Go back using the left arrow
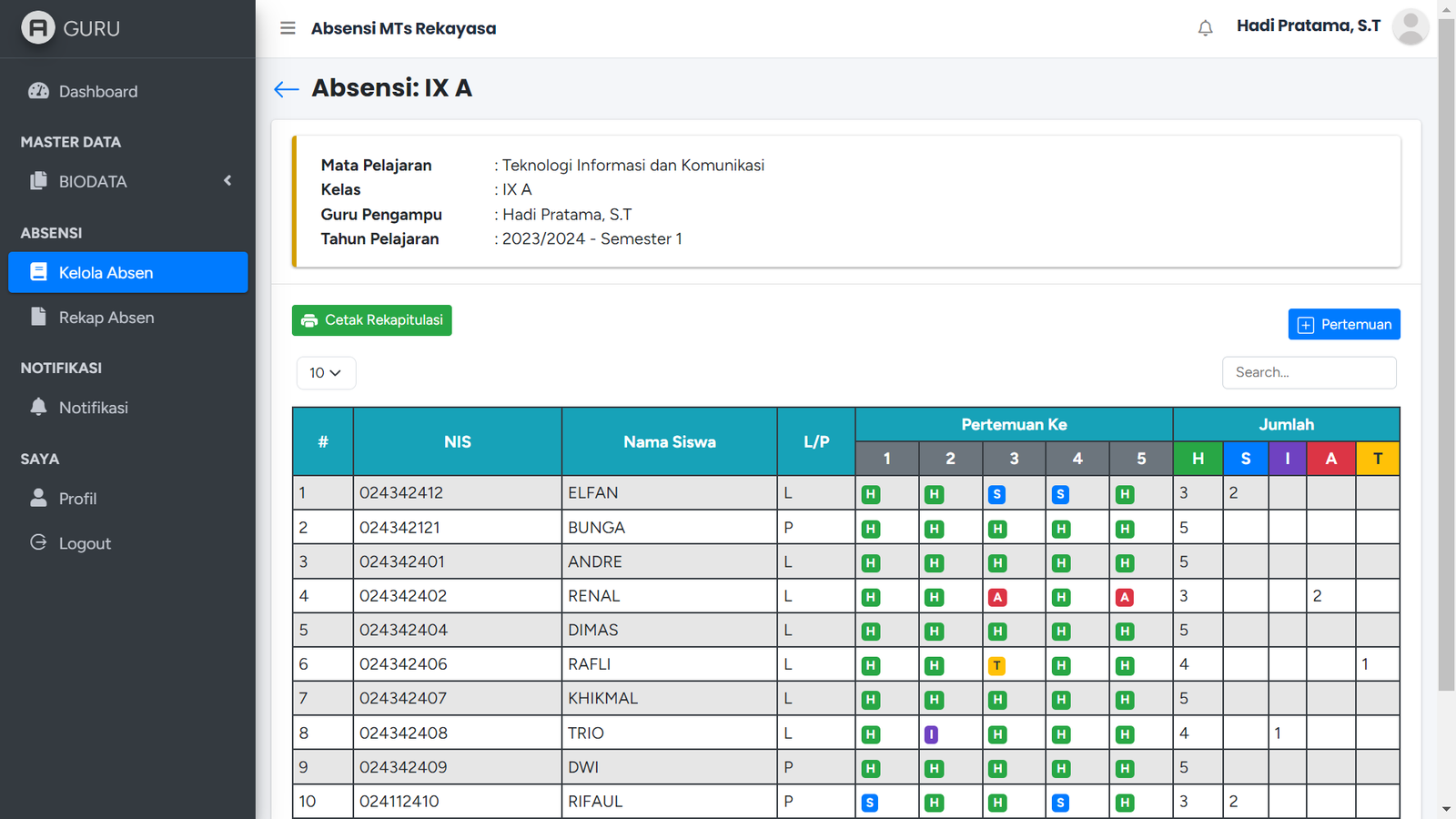1456x819 pixels. pyautogui.click(x=286, y=88)
